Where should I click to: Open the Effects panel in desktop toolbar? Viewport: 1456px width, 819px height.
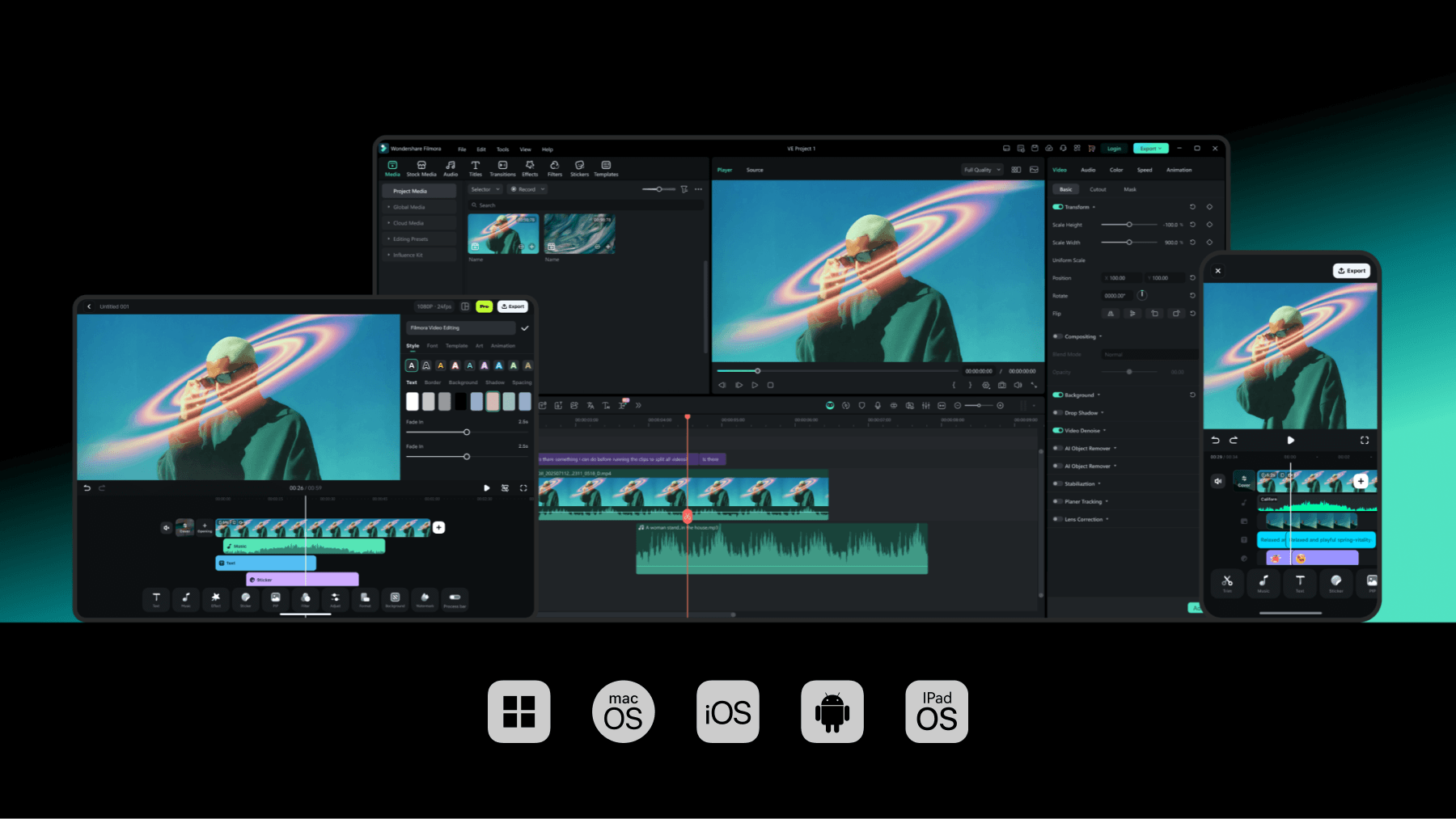point(530,168)
